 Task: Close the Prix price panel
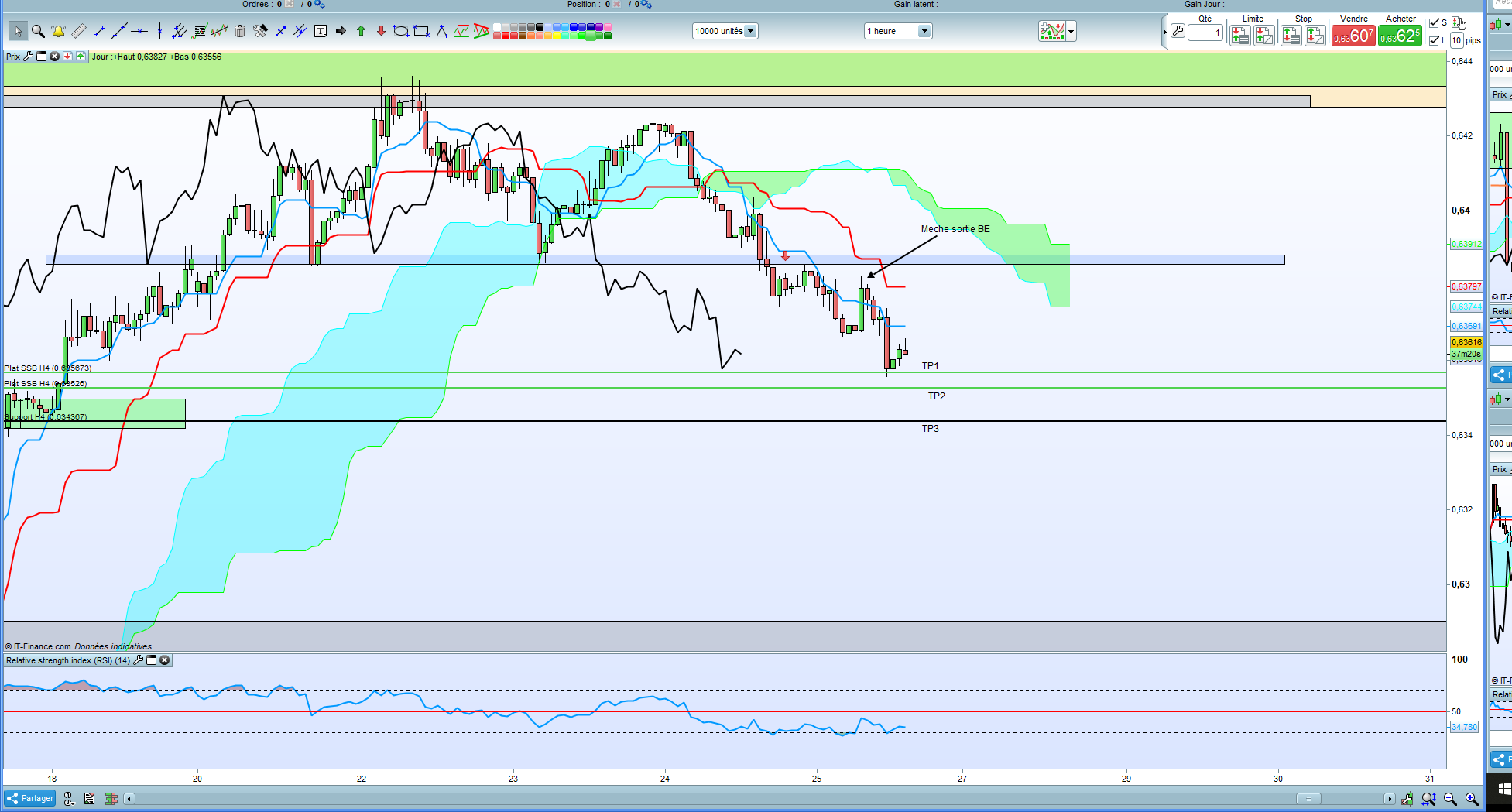point(54,57)
